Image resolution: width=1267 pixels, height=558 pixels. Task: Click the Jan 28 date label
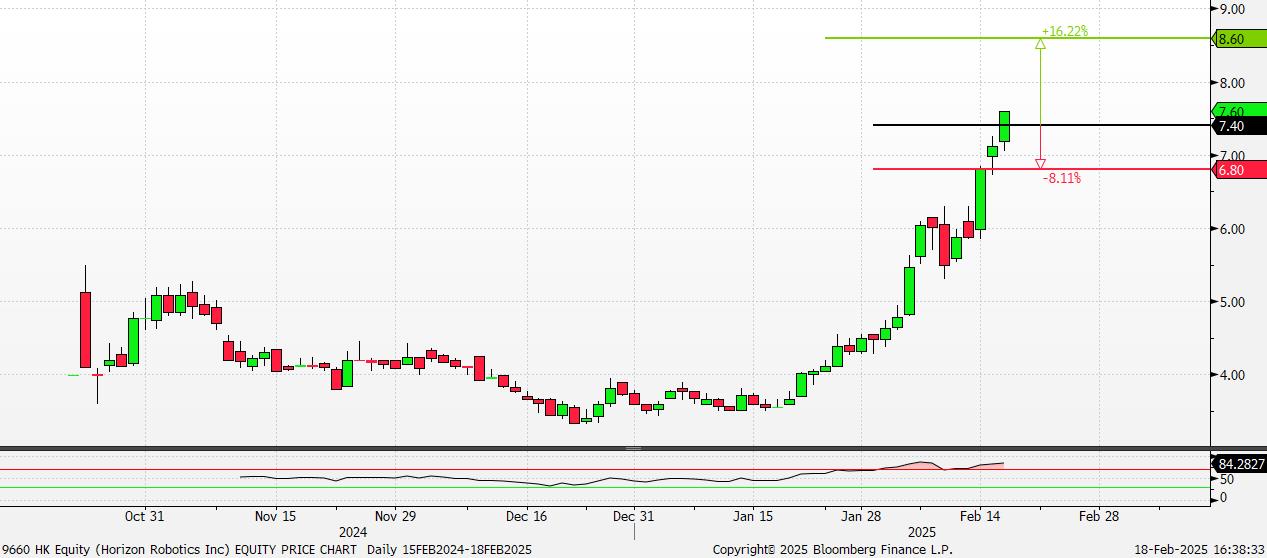click(860, 517)
